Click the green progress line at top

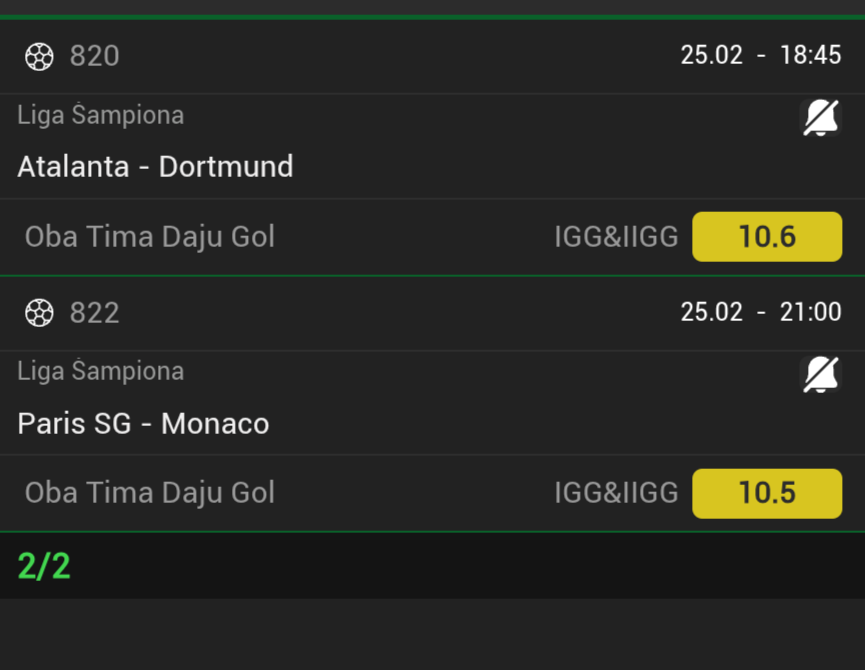pyautogui.click(x=432, y=17)
